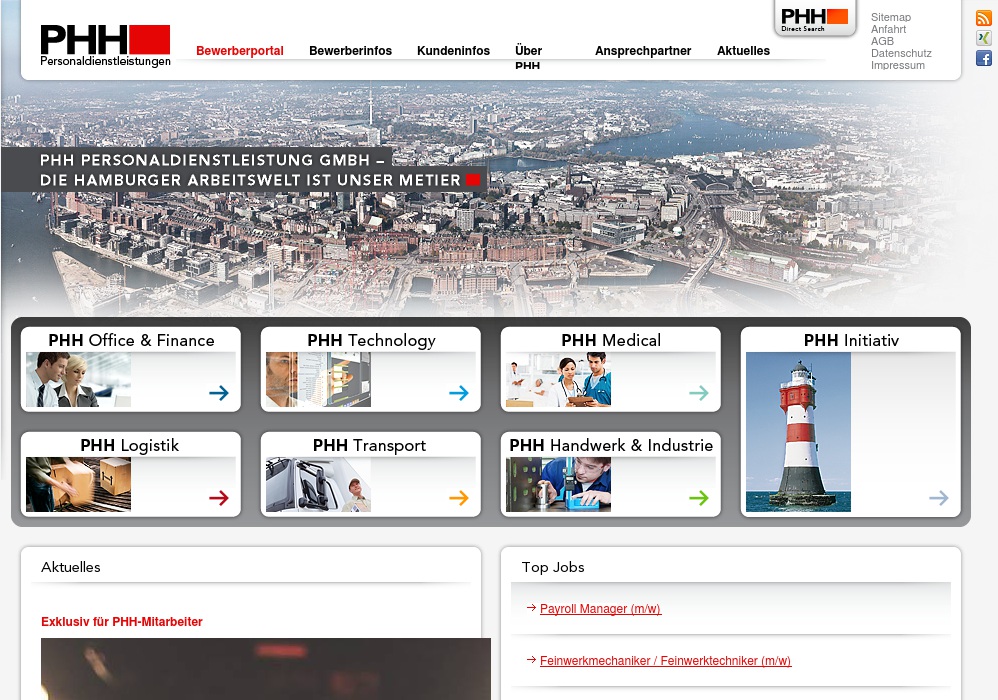This screenshot has width=998, height=700.
Task: Open the Datenschutz link
Action: pyautogui.click(x=901, y=53)
